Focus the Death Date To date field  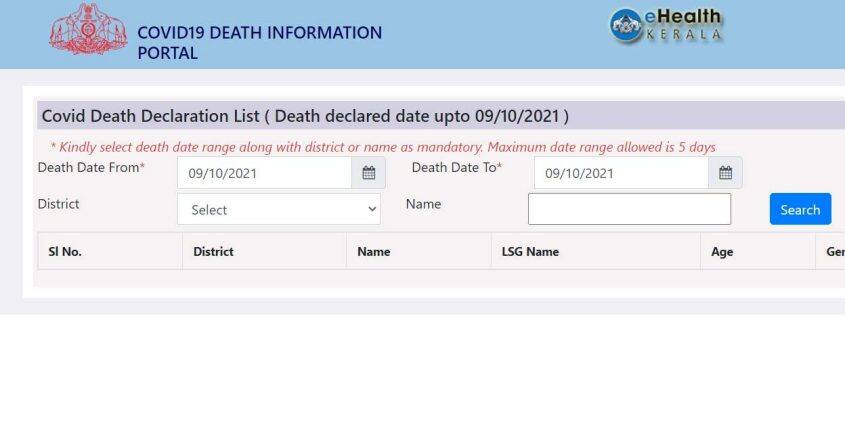pos(621,173)
